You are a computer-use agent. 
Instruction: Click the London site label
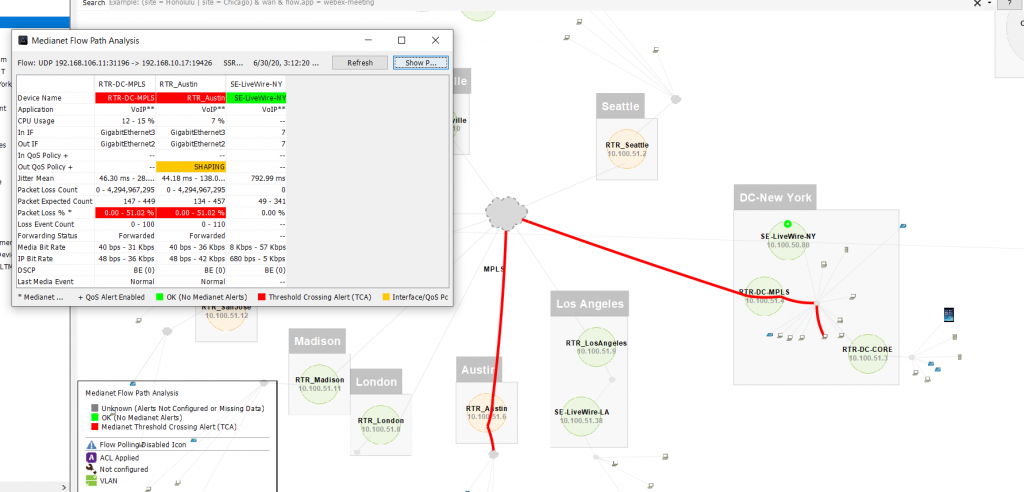[x=376, y=382]
